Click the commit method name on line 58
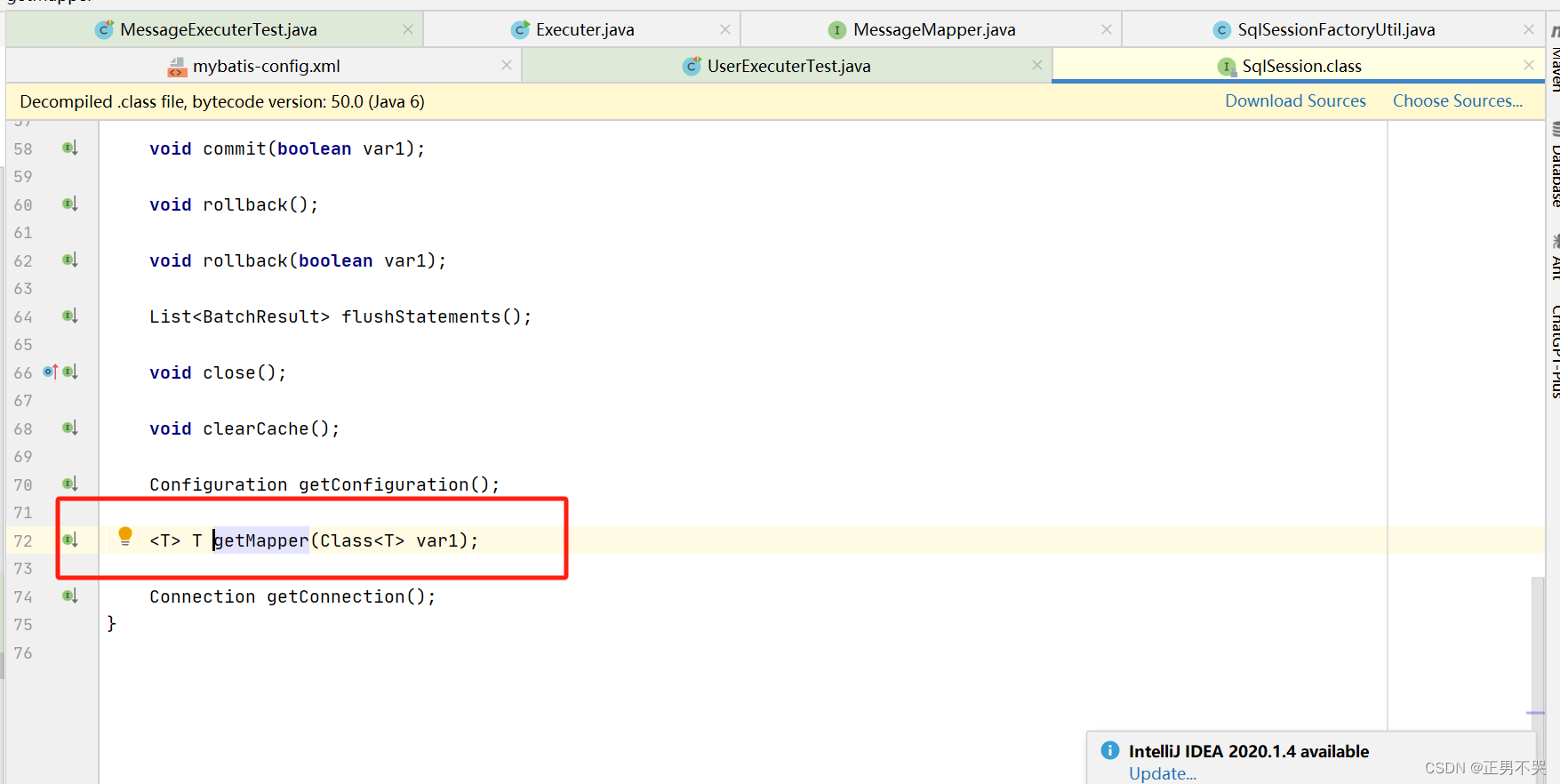 [x=235, y=148]
